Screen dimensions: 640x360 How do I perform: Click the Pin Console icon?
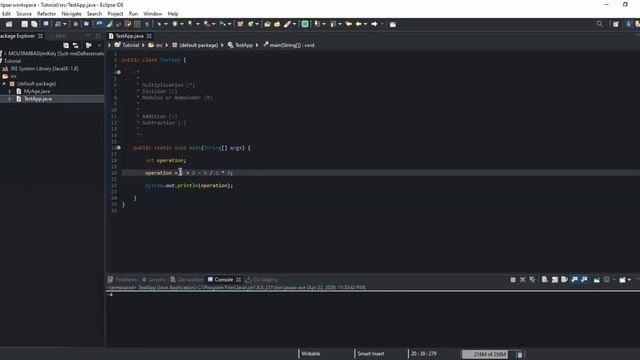597,280
